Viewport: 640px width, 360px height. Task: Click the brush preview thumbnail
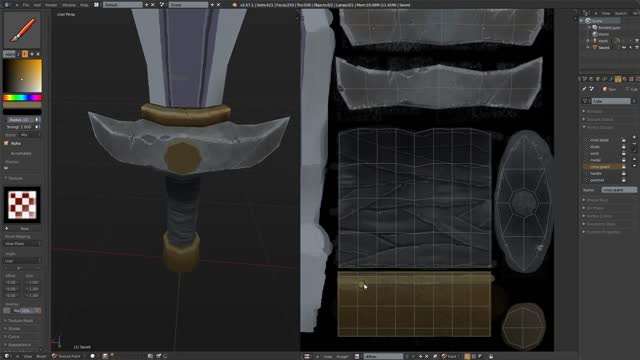point(22,29)
